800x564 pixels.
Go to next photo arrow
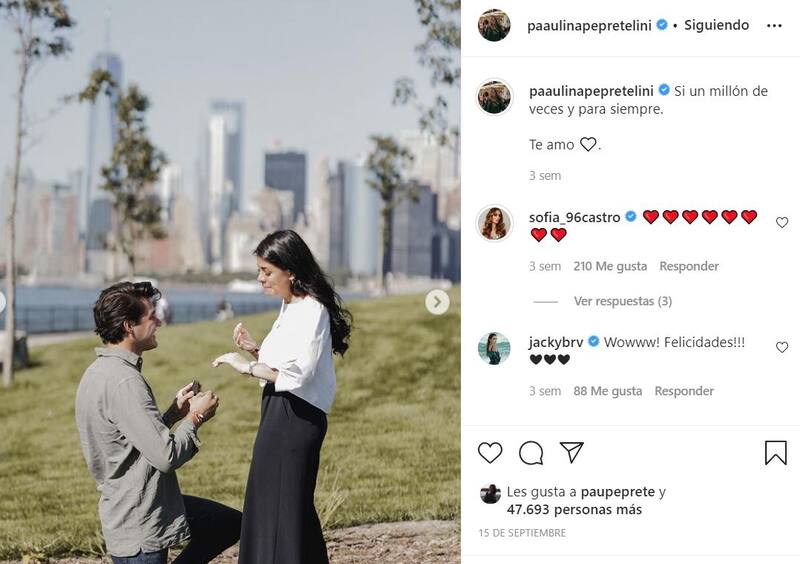[437, 302]
